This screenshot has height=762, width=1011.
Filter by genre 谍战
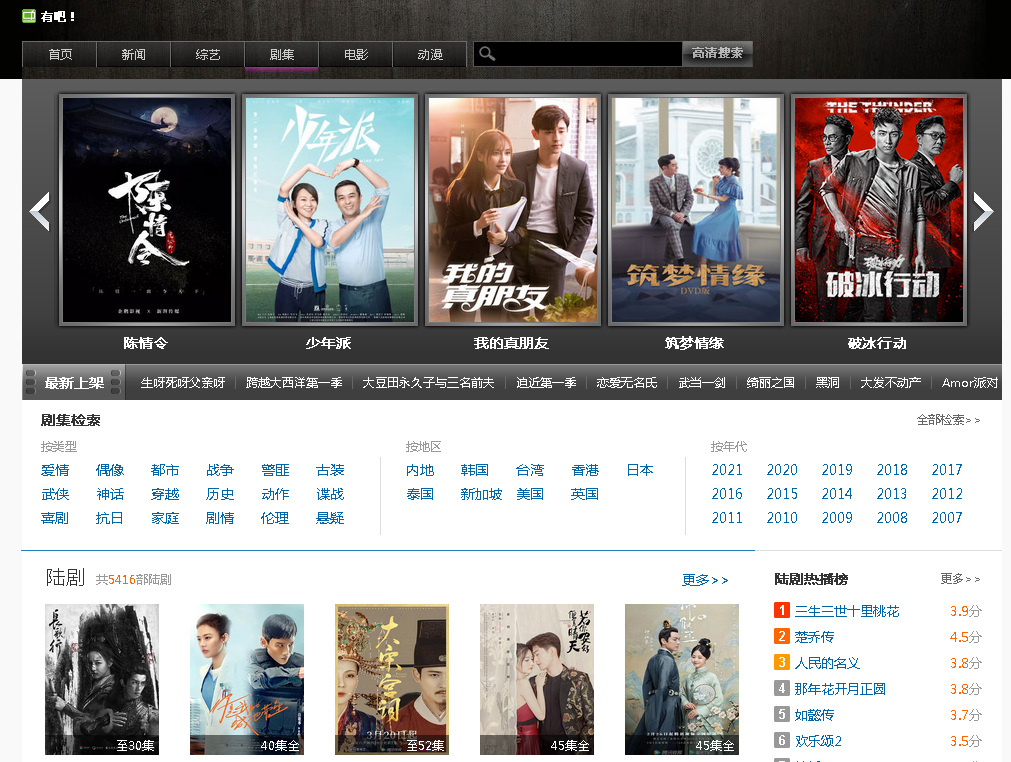click(x=330, y=494)
